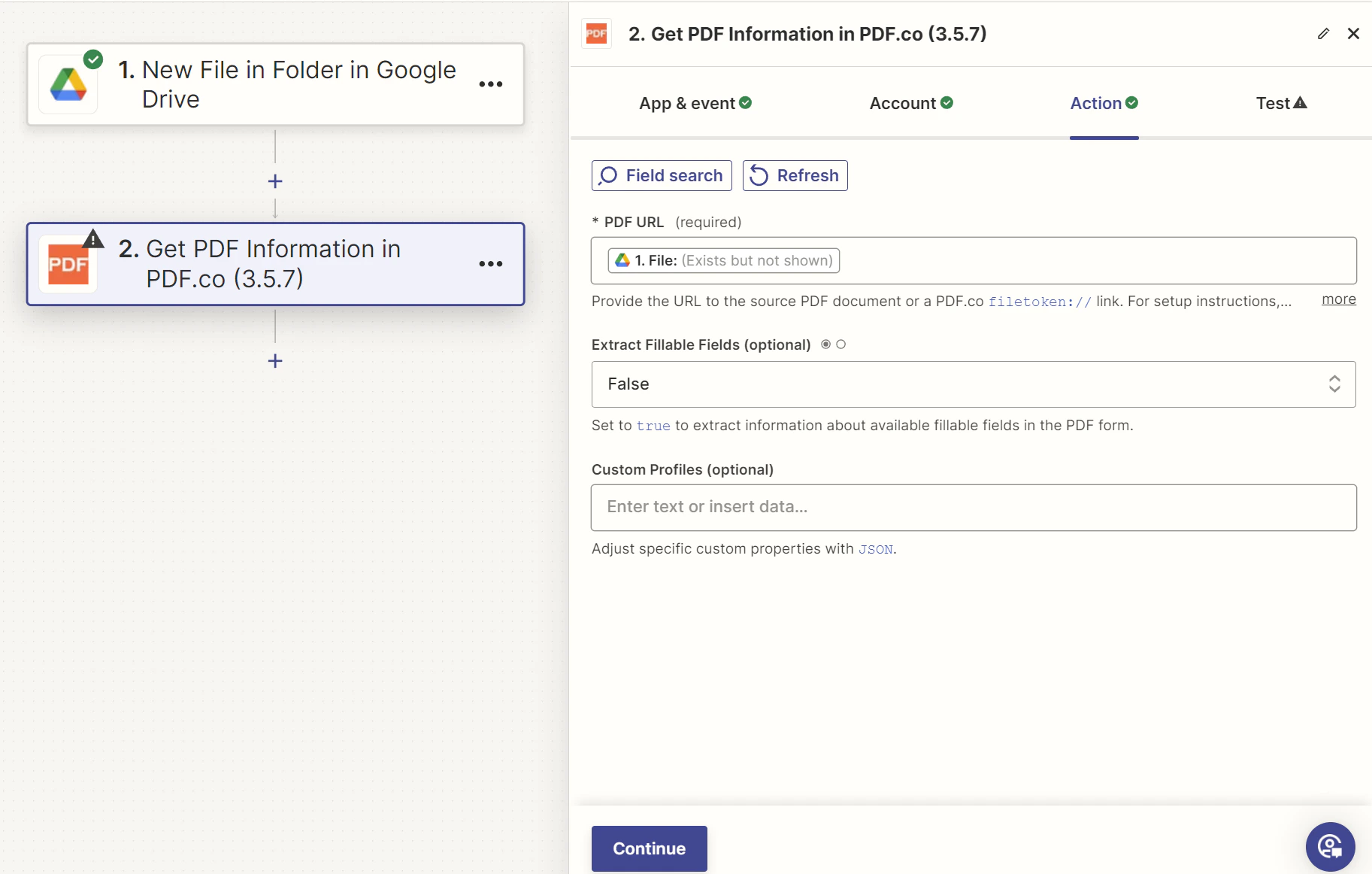Select the first radio option beside Extract Fillable Fields
The width and height of the screenshot is (1372, 874).
825,344
